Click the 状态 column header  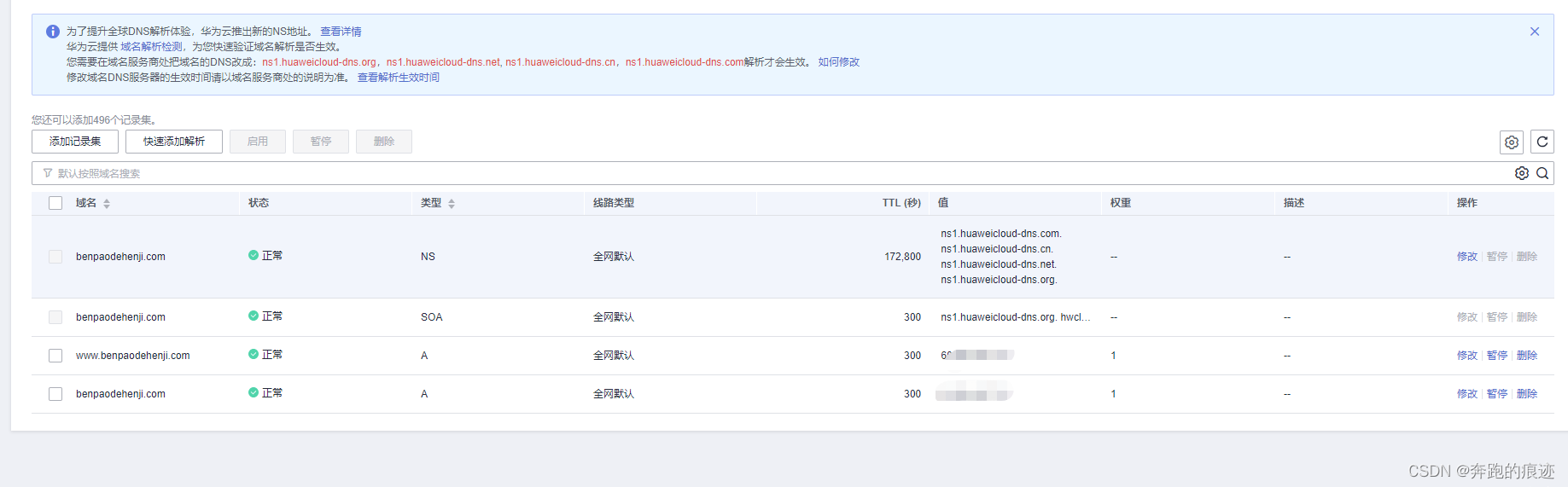pyautogui.click(x=259, y=203)
